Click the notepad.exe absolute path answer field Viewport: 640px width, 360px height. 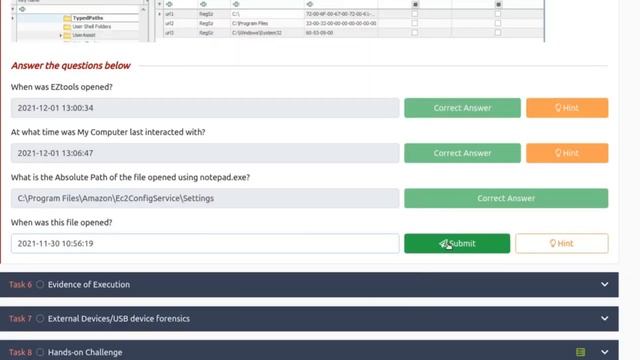click(x=205, y=198)
